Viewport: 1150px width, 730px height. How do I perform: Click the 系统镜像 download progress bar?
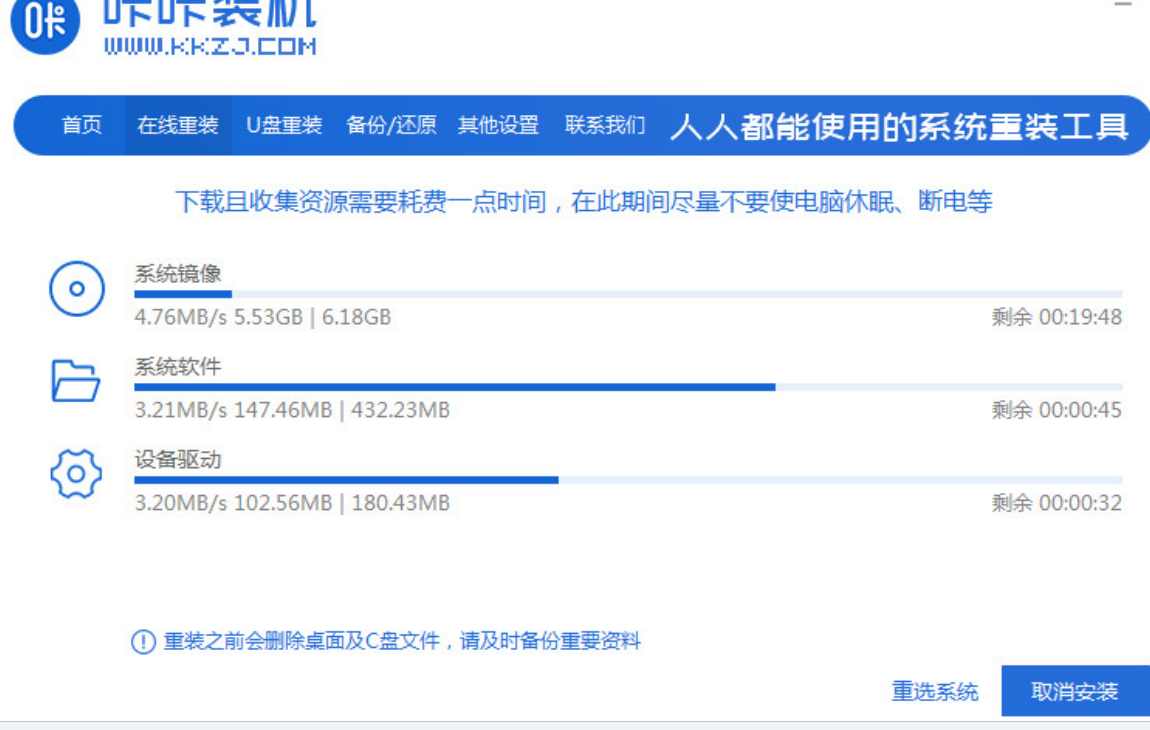(628, 294)
